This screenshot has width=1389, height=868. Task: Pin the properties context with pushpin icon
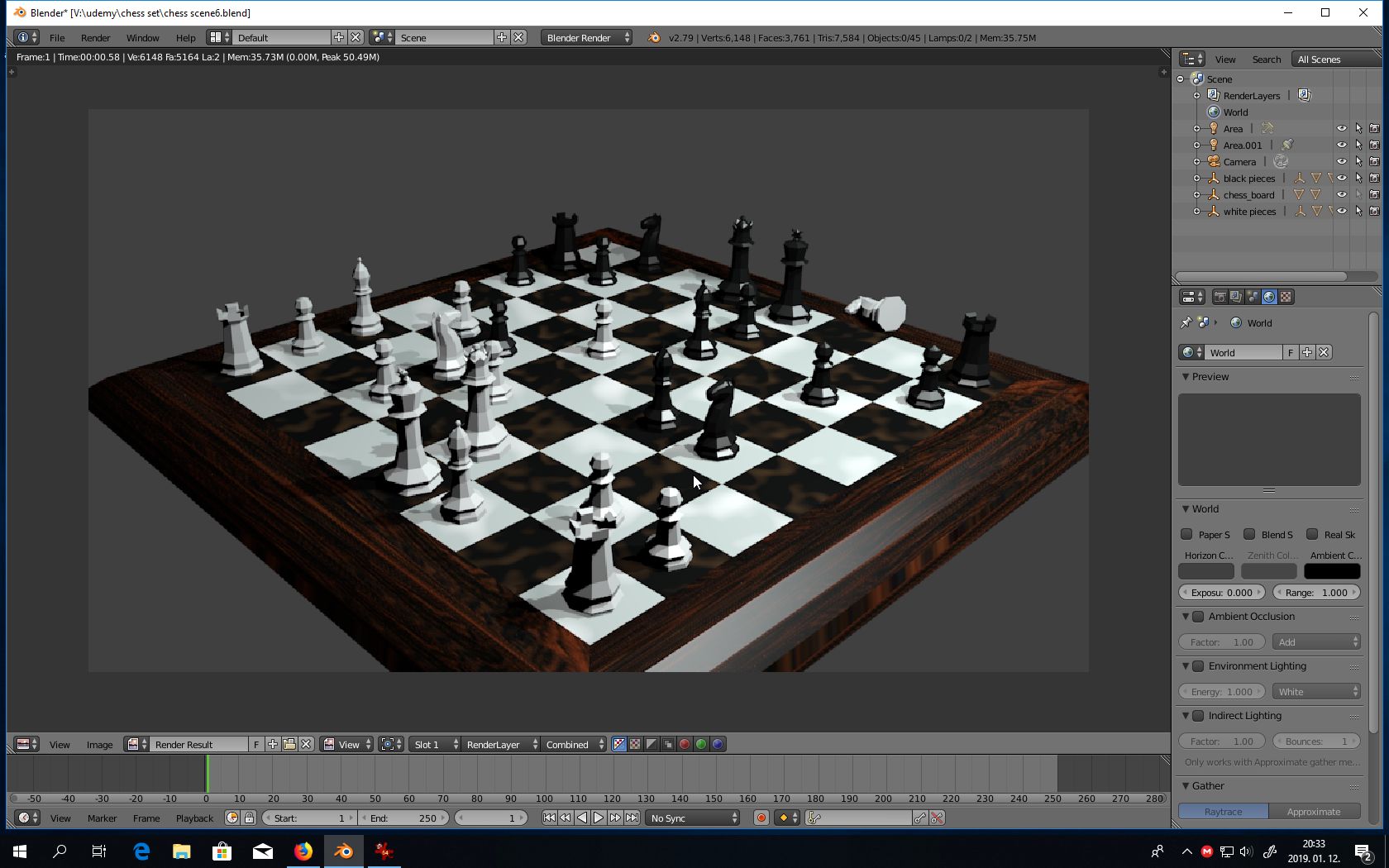click(x=1186, y=323)
